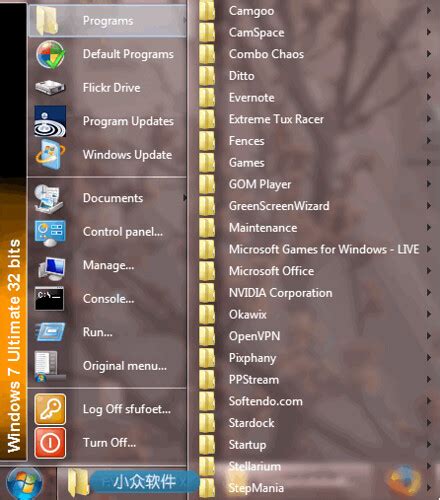The image size is (440, 500).
Task: Open the PPStream program folder
Action: (315, 379)
